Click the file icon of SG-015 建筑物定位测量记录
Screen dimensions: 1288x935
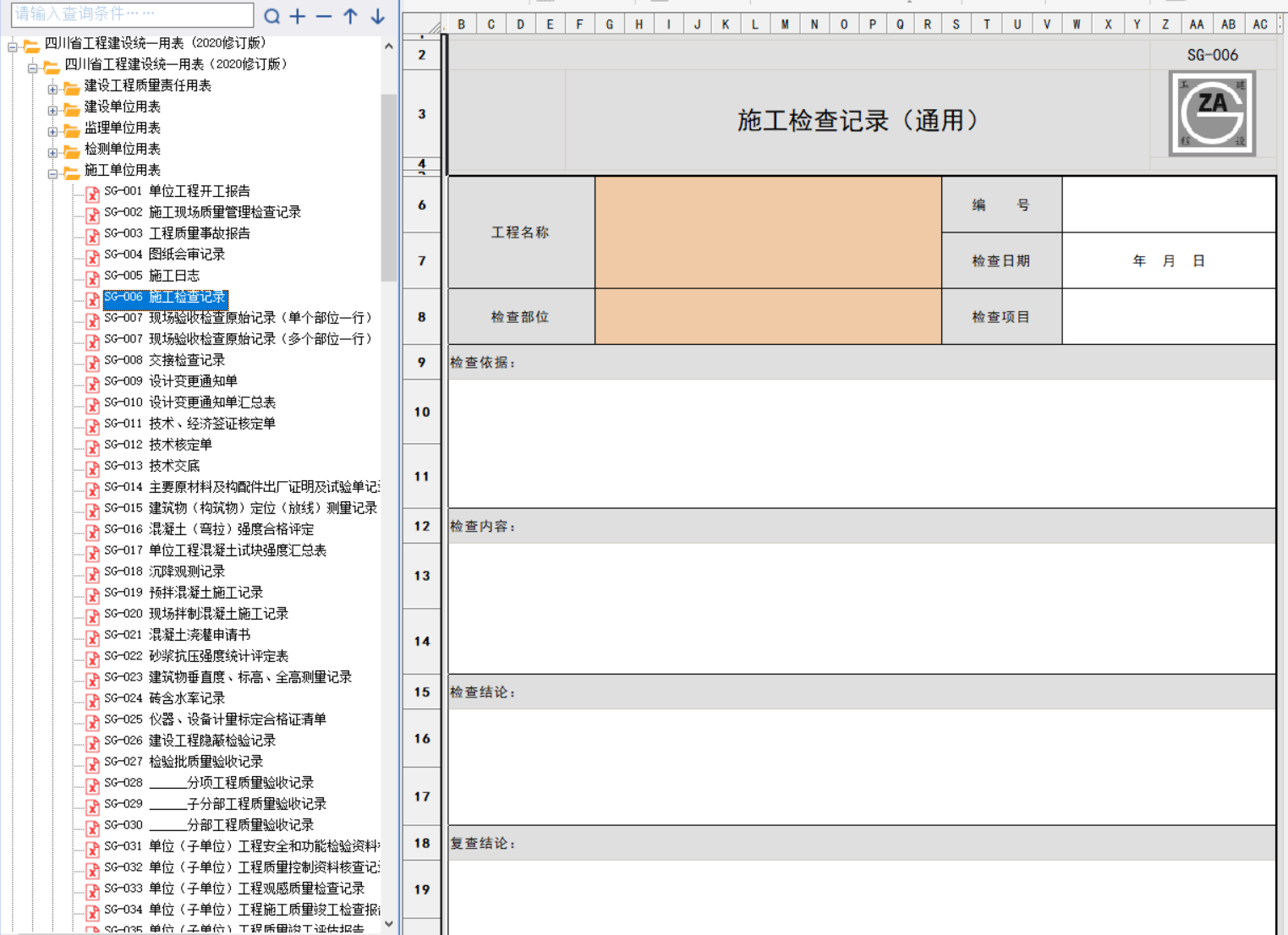click(x=92, y=511)
